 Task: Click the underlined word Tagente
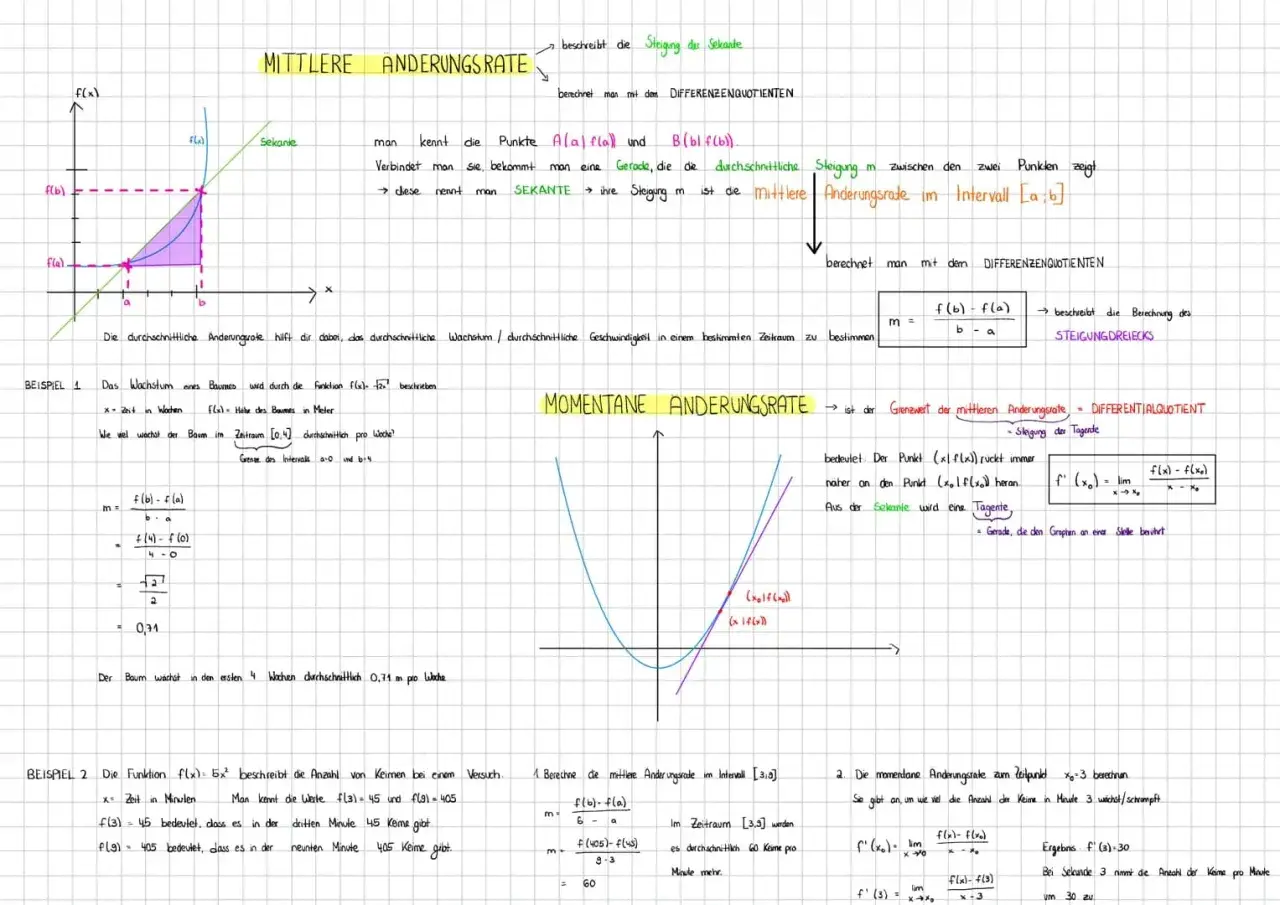pos(992,507)
